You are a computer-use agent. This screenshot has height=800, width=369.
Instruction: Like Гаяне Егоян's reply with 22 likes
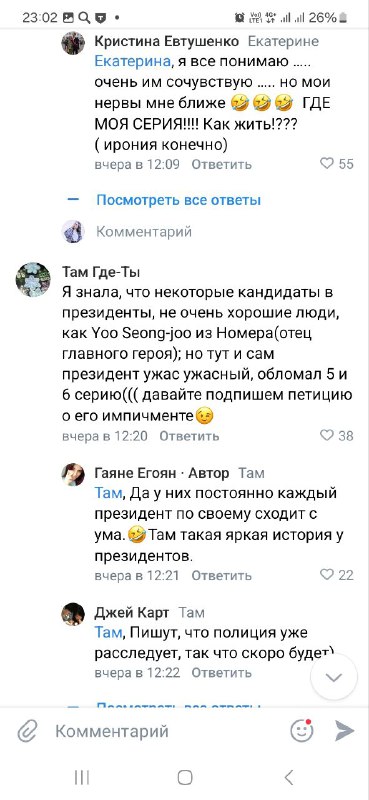(336, 574)
